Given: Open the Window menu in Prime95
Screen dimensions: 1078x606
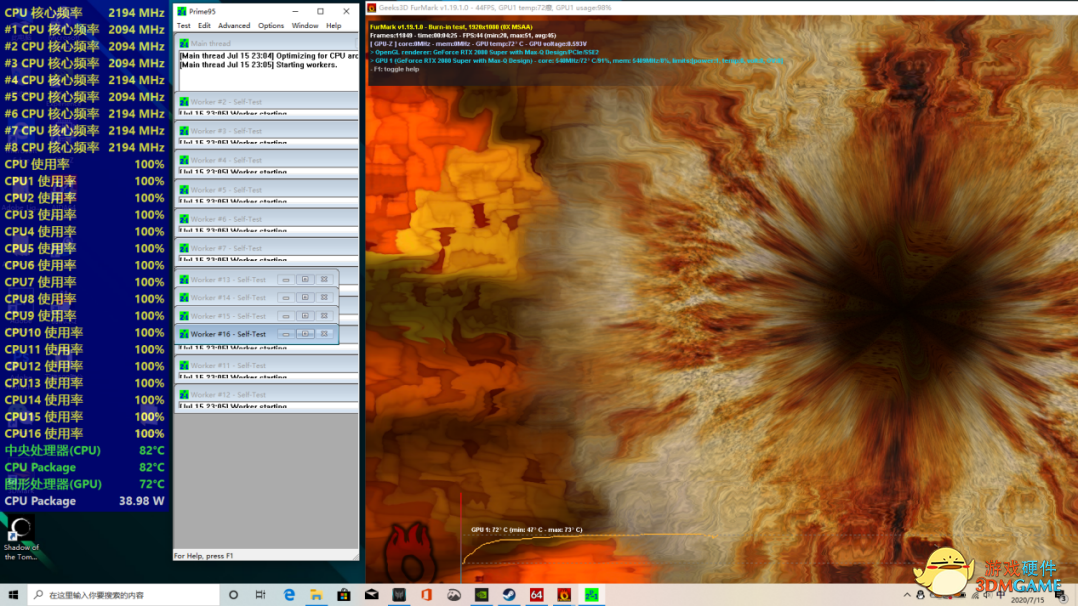Looking at the screenshot, I should [x=305, y=26].
